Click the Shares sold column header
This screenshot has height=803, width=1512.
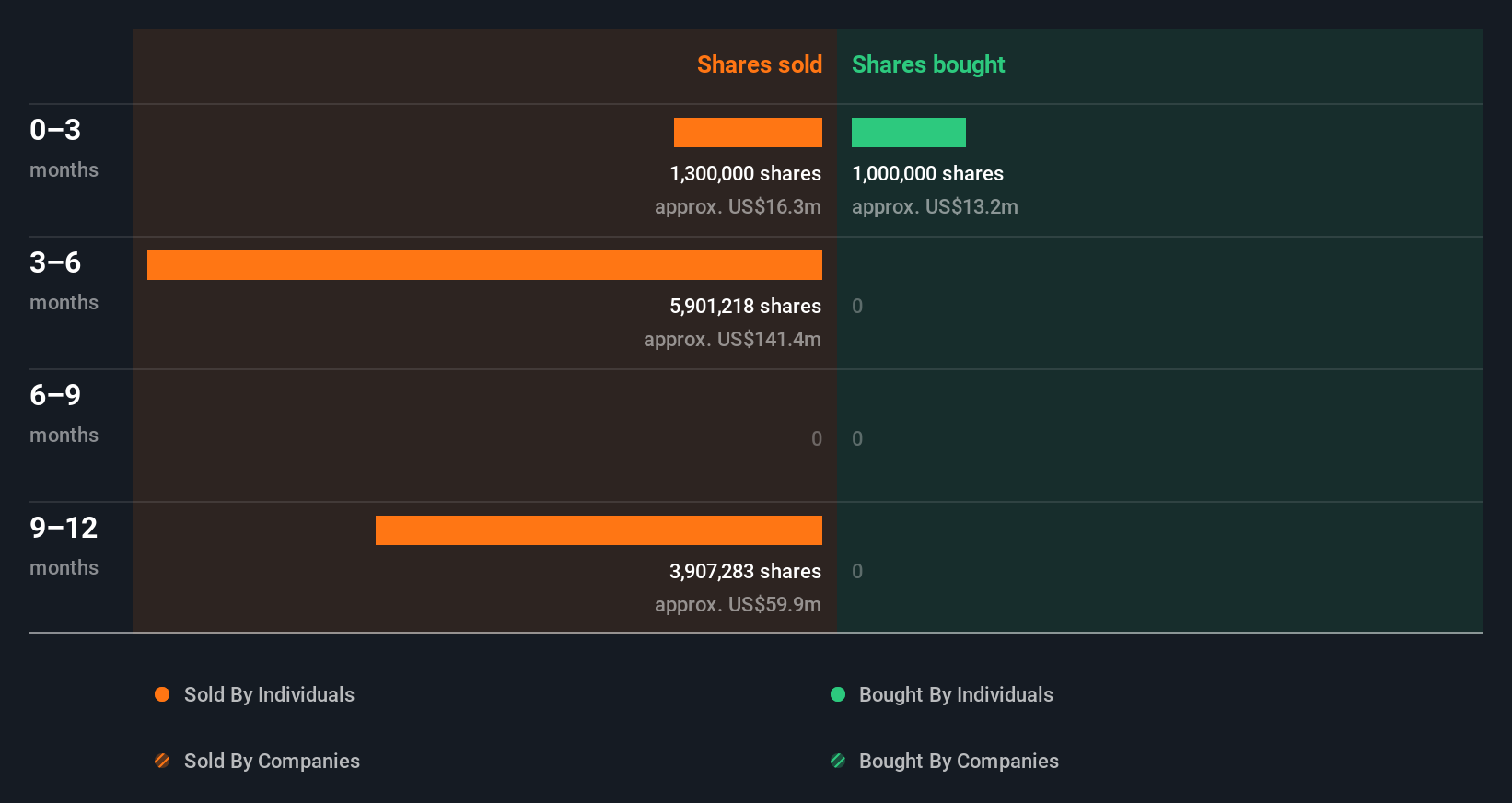(x=759, y=64)
